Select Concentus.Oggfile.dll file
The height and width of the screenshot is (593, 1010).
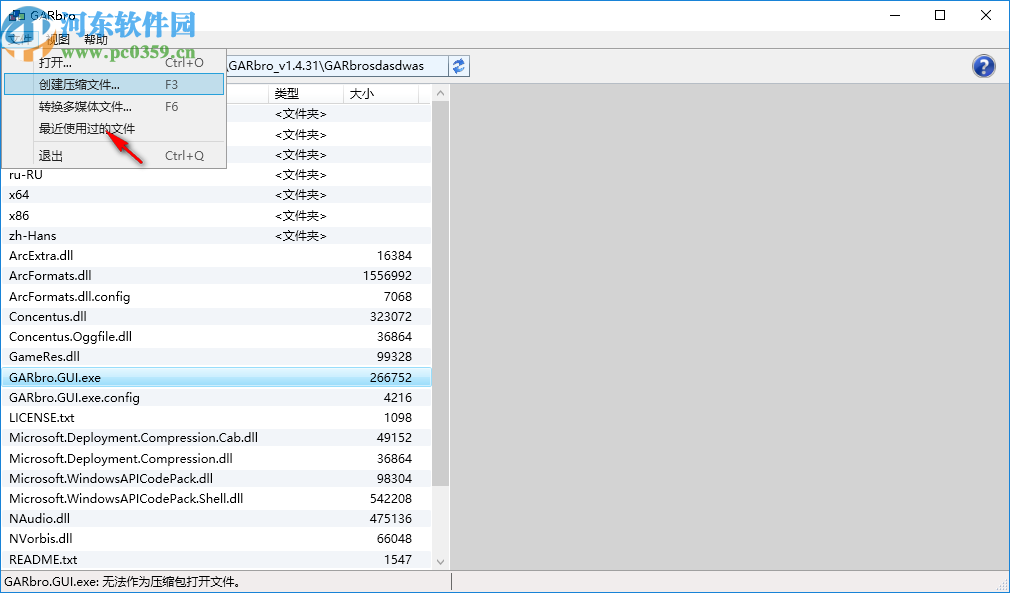pos(216,336)
